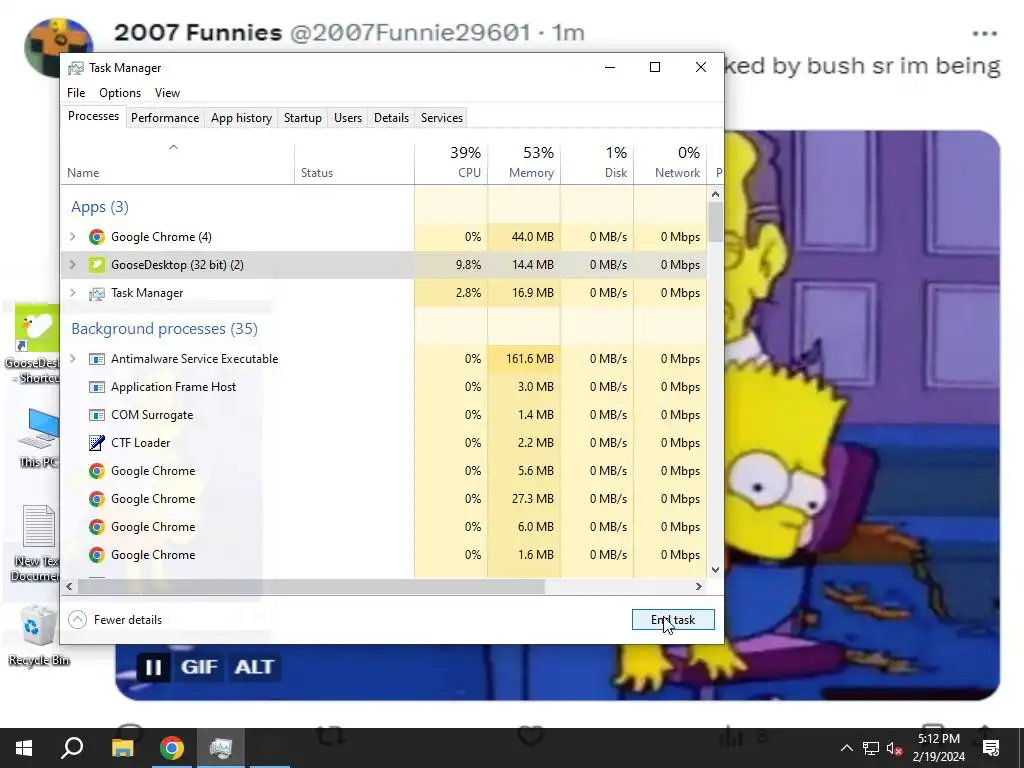Open the tweet more options ellipsis
1024x768 pixels.
[x=985, y=33]
